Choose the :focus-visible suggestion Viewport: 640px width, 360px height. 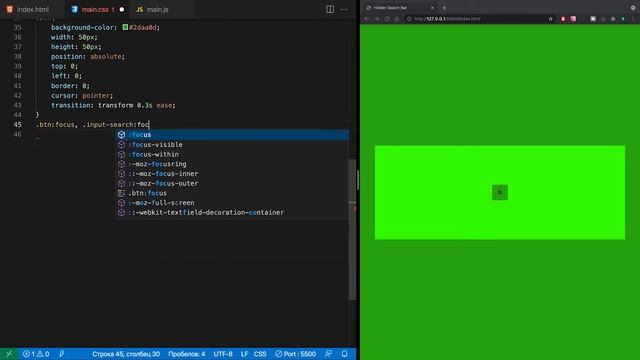pos(232,144)
